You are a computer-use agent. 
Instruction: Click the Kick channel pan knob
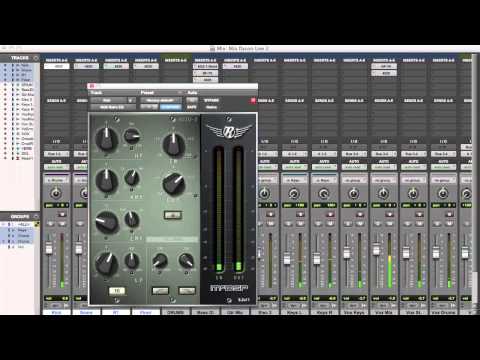[x=56, y=193]
